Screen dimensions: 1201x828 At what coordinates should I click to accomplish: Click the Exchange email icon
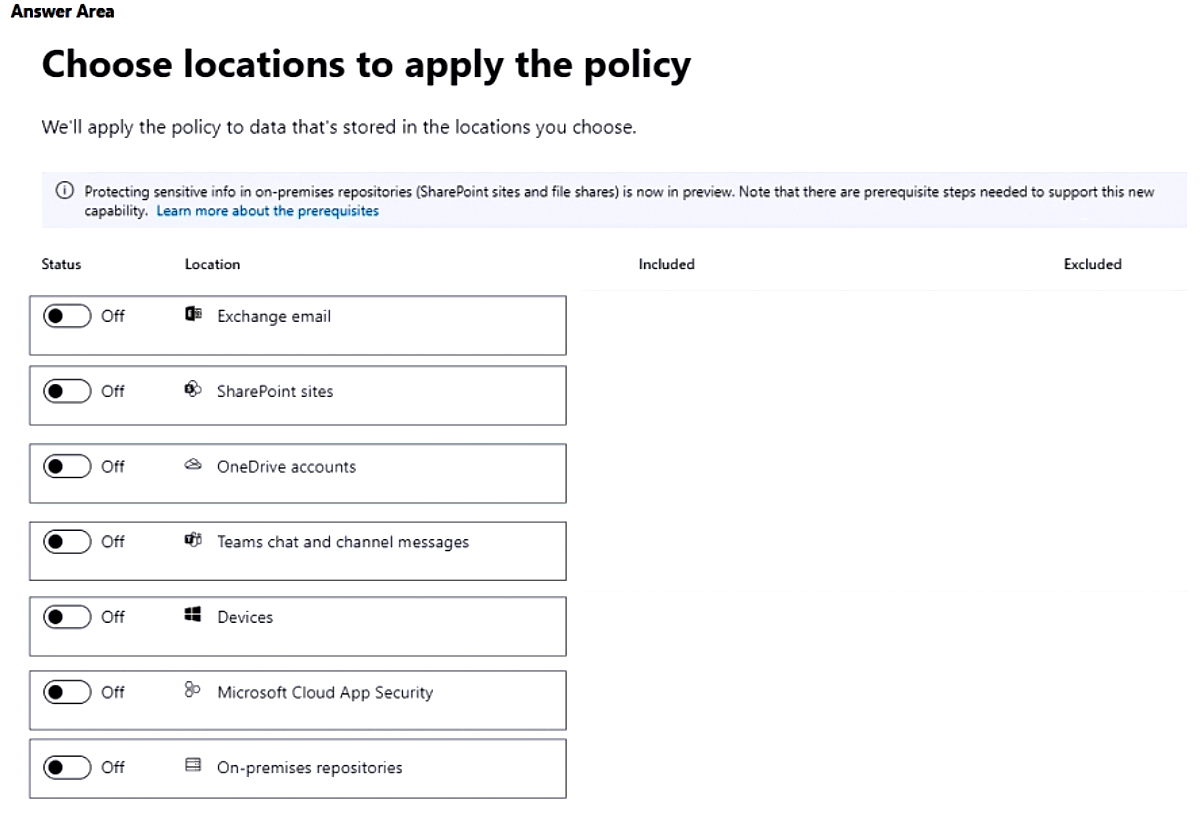click(x=193, y=316)
